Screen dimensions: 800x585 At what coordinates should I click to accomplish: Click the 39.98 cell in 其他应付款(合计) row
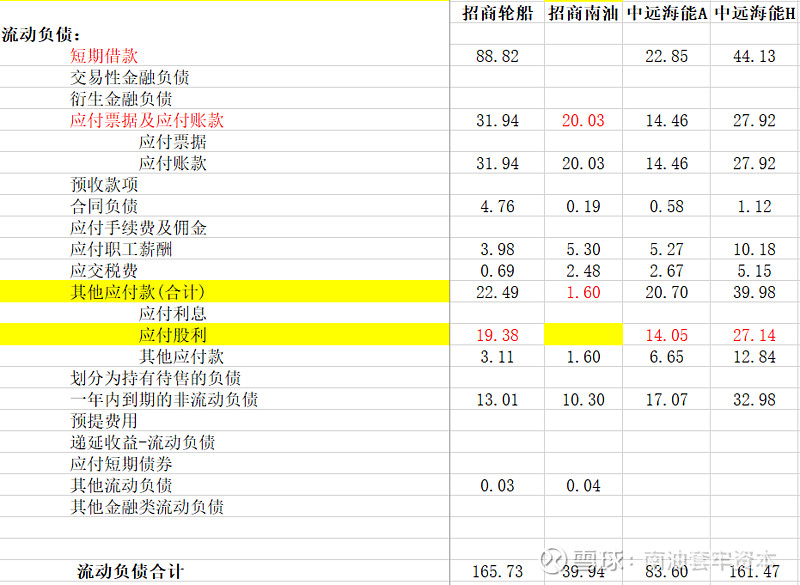pyautogui.click(x=755, y=292)
